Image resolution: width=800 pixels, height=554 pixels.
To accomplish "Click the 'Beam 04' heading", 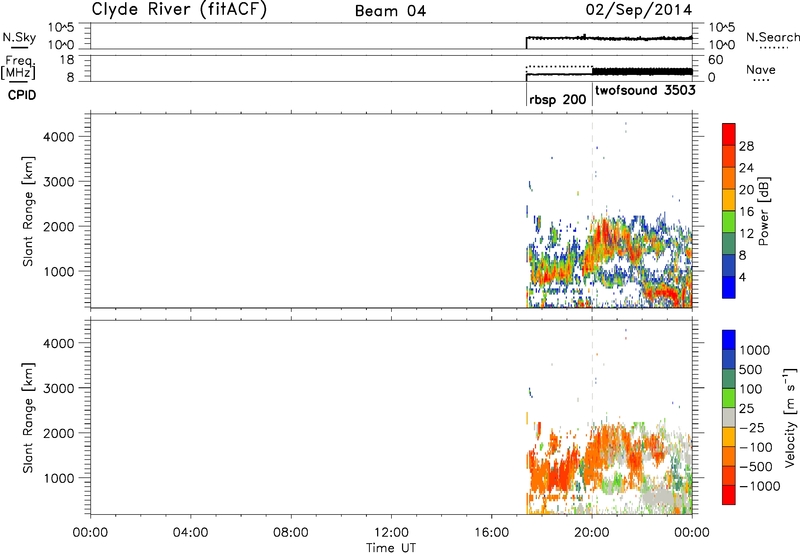I will 390,11.
